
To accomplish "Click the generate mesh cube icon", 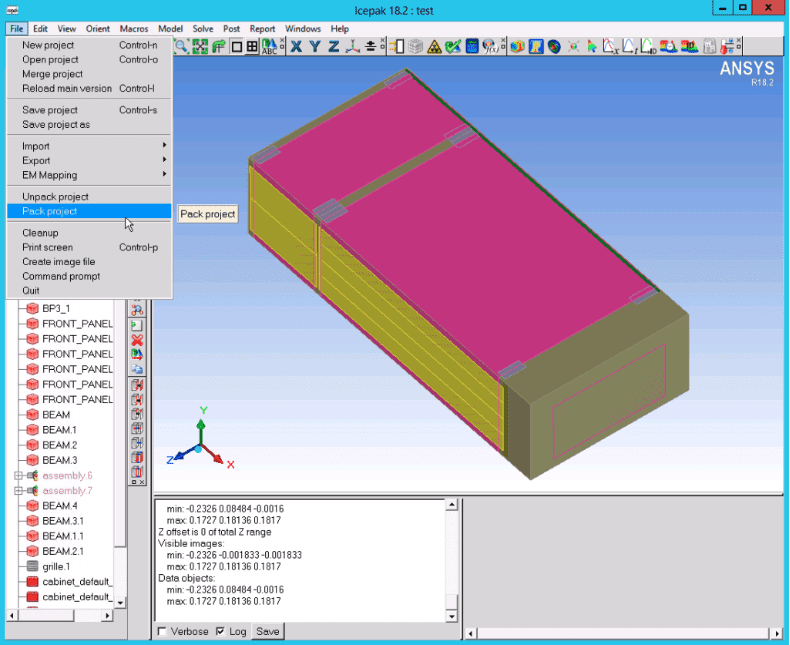I will [x=416, y=47].
